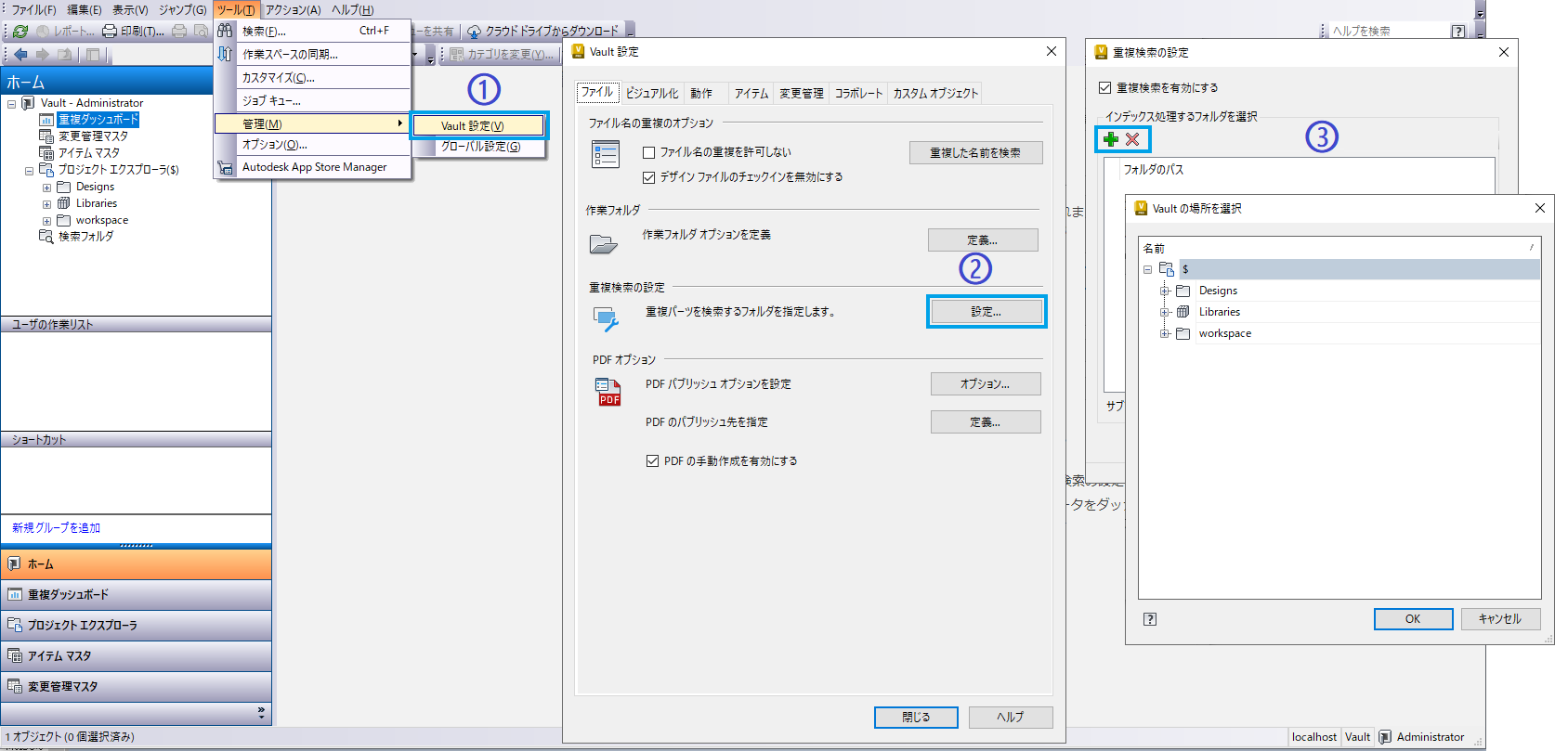Viewport: 1568px width, 751px height.
Task: Click the 変更管理マスタ icon in navigation tree
Action: coord(46,136)
